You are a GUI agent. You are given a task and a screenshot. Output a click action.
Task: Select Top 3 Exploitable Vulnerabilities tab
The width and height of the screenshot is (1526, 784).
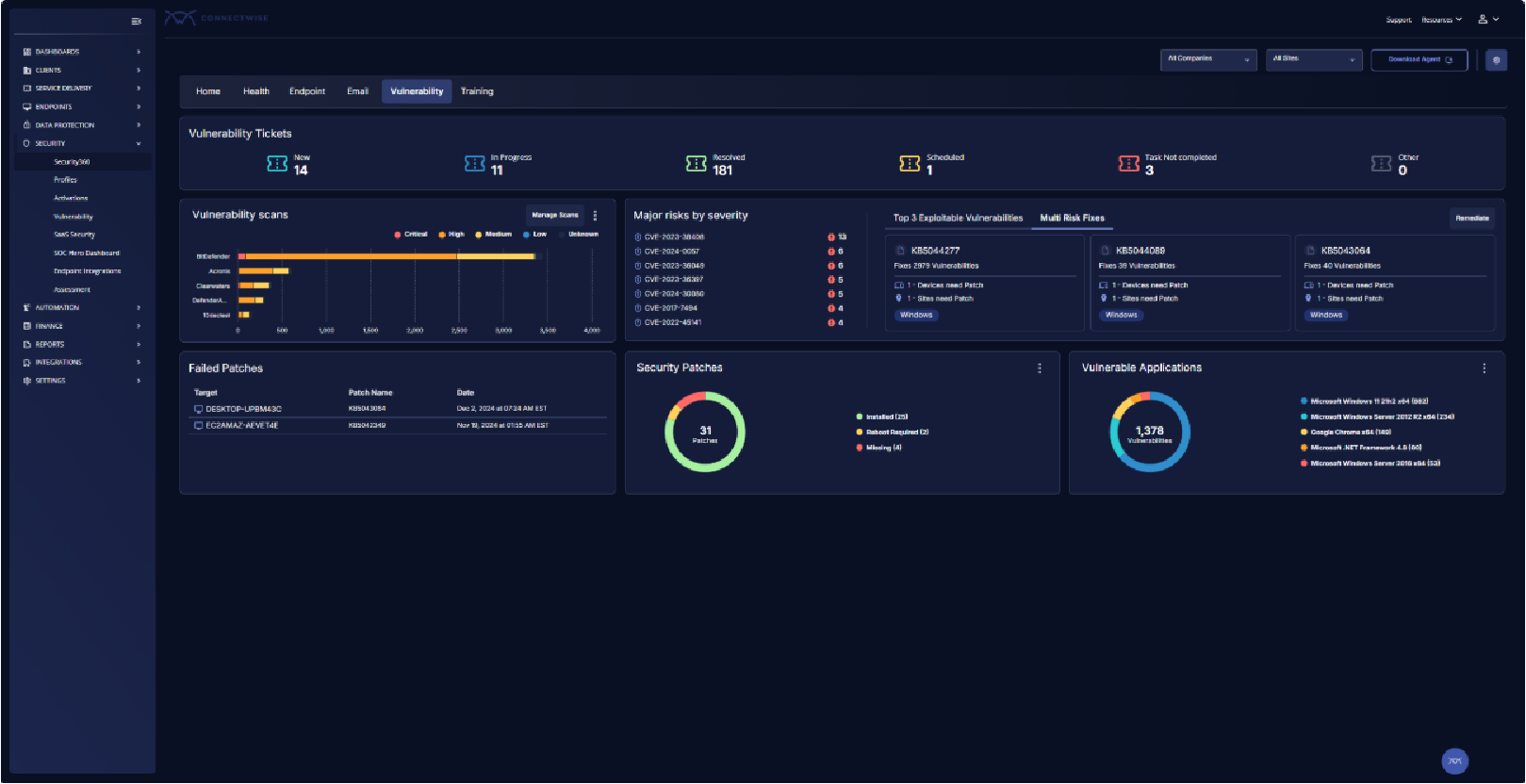[x=958, y=218]
